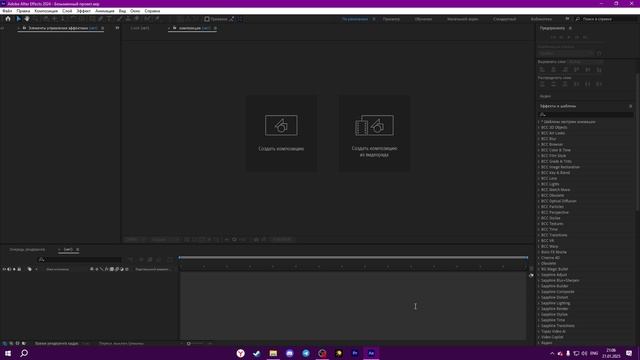Click the zoom slider knob below the timeline

189,344
